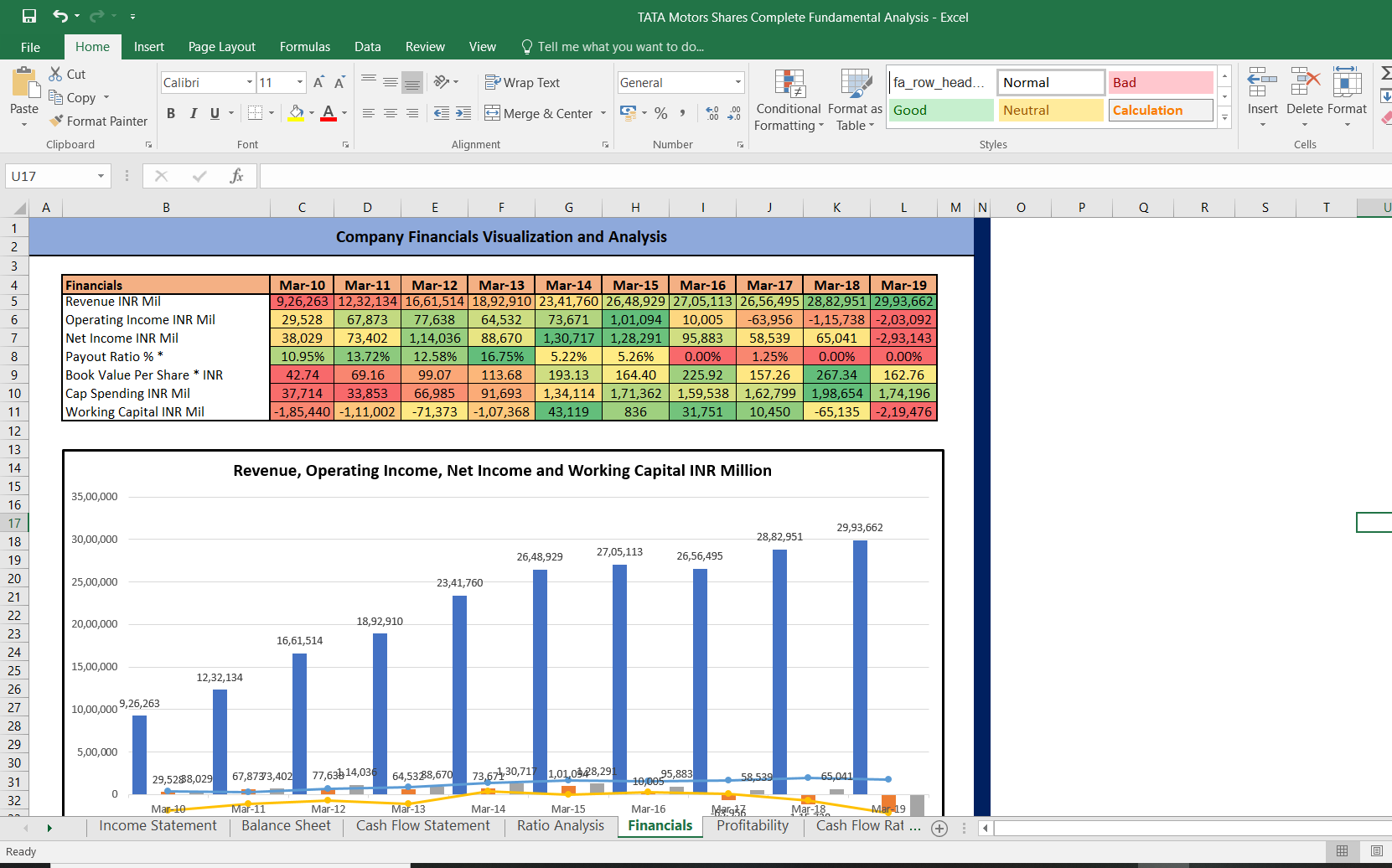Screen dimensions: 1392x868
Task: Open the General number format dropdown
Action: pos(738,82)
